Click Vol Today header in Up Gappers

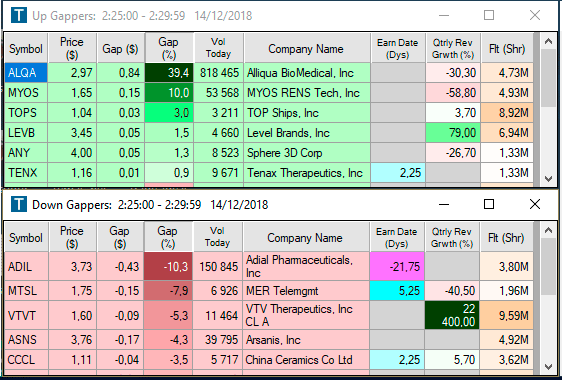pyautogui.click(x=218, y=48)
